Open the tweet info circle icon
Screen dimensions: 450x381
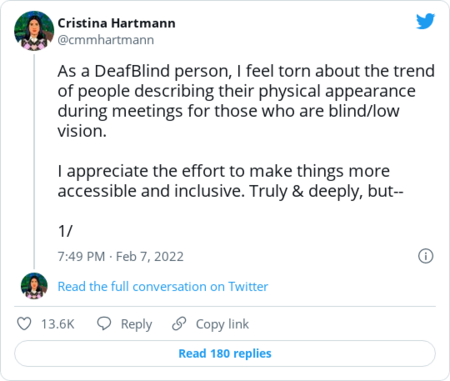(426, 256)
